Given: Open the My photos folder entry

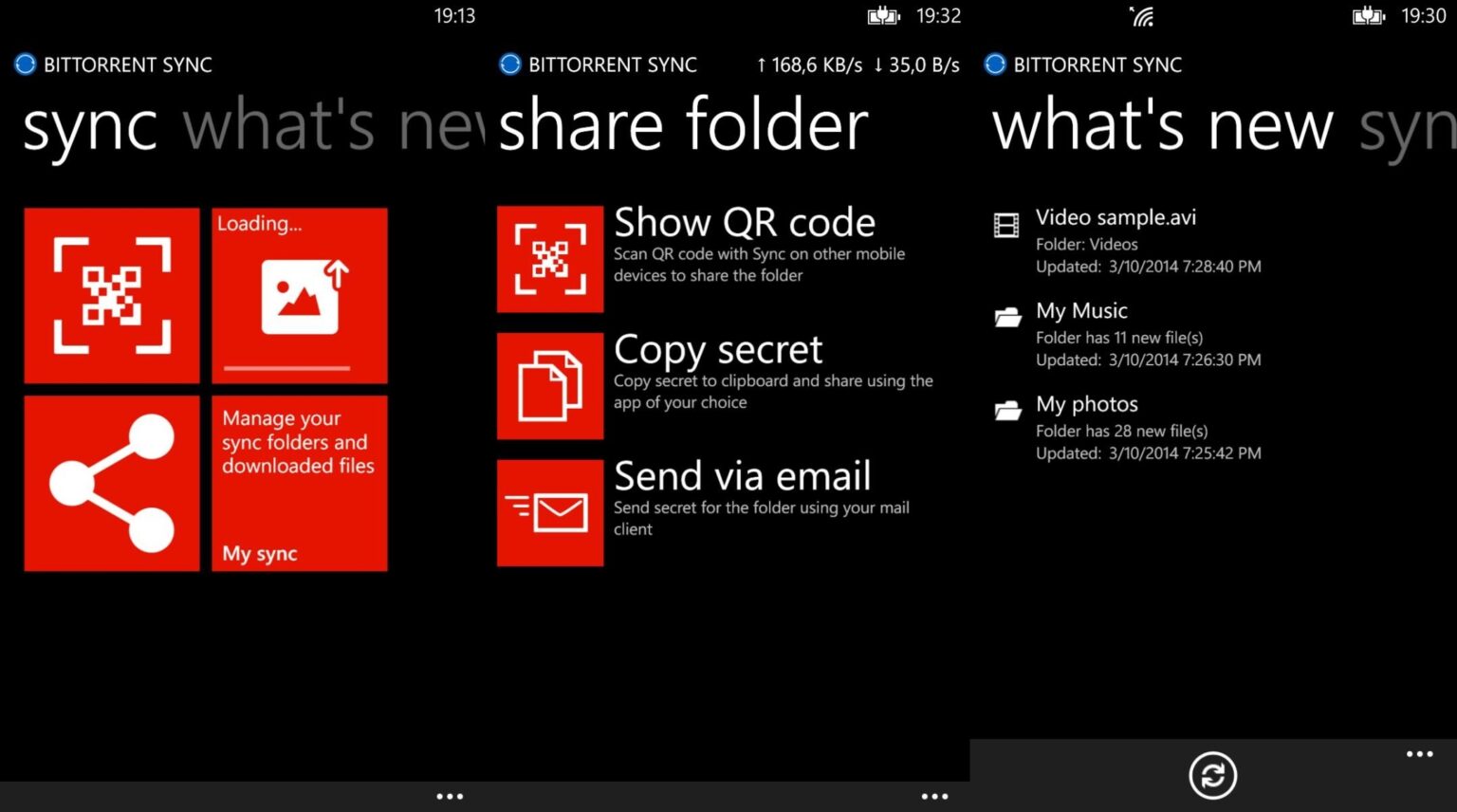Looking at the screenshot, I should [x=1086, y=404].
